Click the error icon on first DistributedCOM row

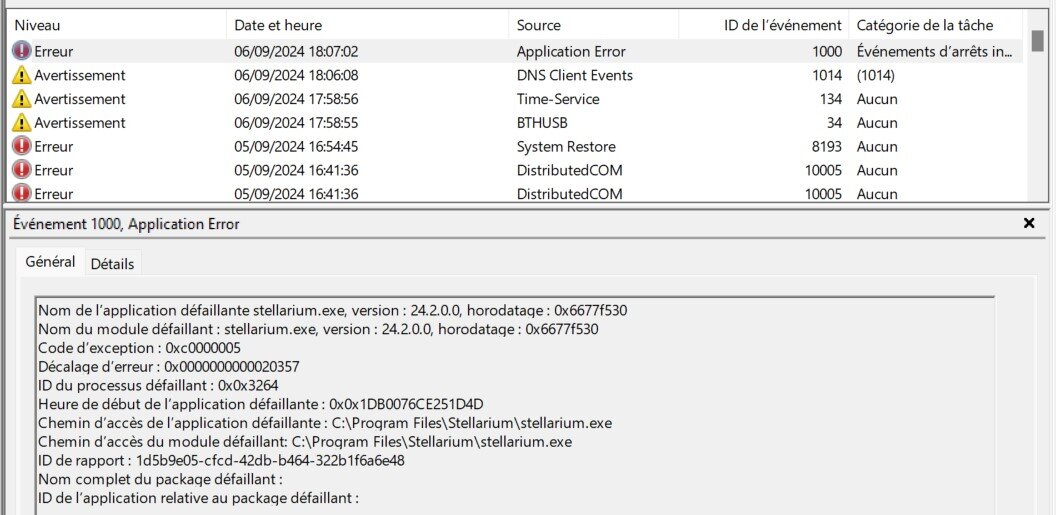(x=21, y=171)
